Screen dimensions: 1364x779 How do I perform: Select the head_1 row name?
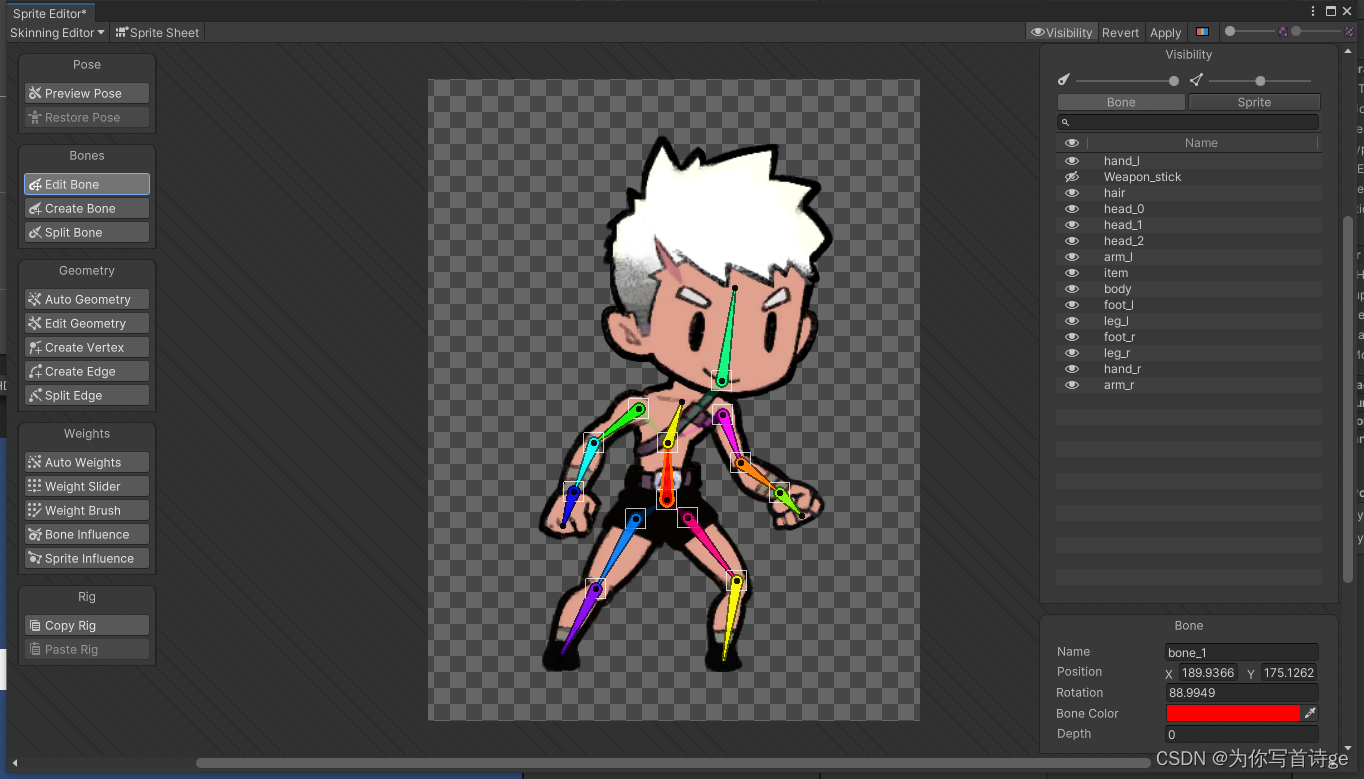(1123, 225)
